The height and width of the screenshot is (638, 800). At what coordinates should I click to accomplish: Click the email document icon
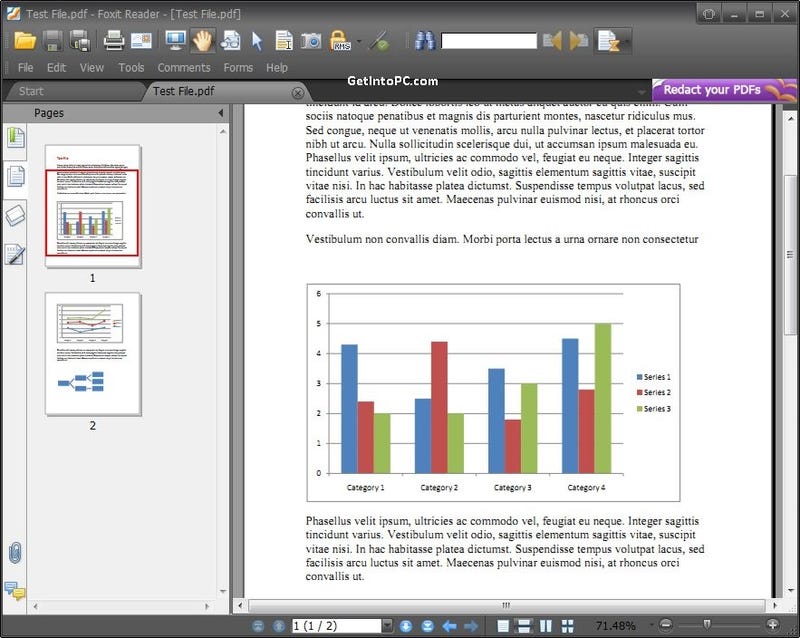coord(141,41)
